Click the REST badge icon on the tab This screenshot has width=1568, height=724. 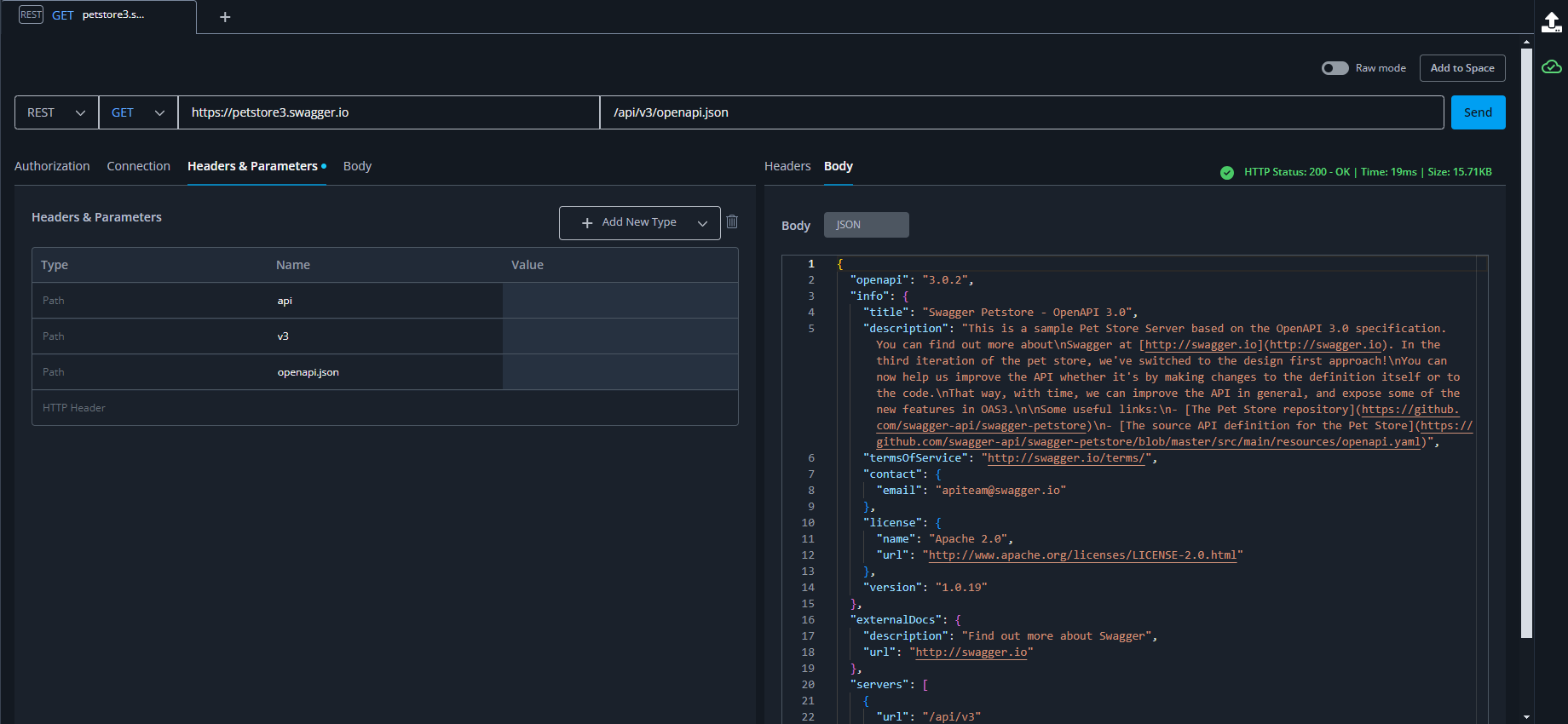click(32, 14)
